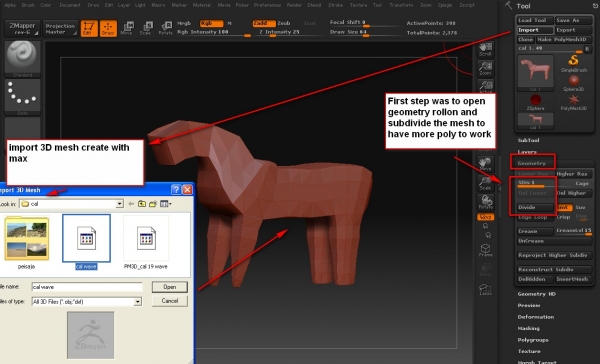Open the Standard brush selector
The width and height of the screenshot is (600, 364).
[22, 58]
